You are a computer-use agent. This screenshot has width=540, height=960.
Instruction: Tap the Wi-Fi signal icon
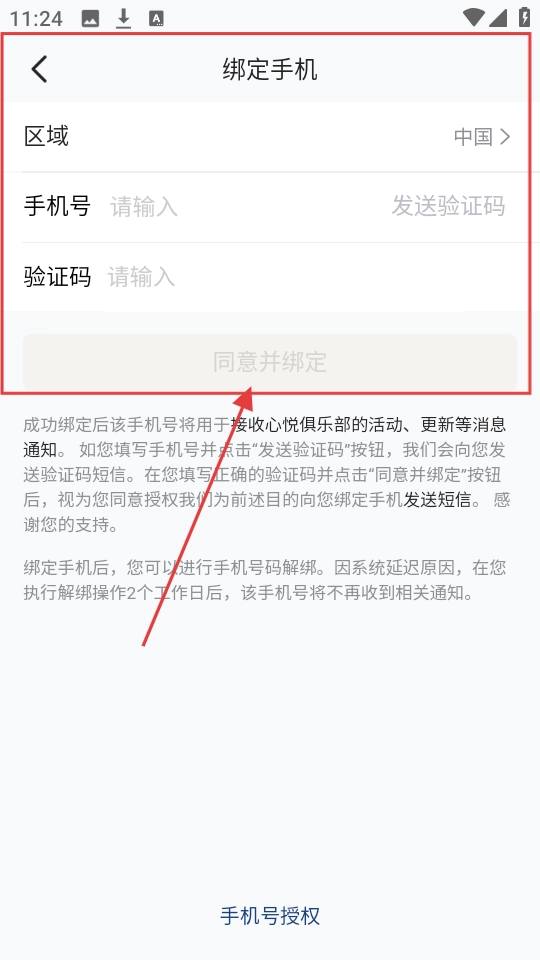tap(473, 17)
